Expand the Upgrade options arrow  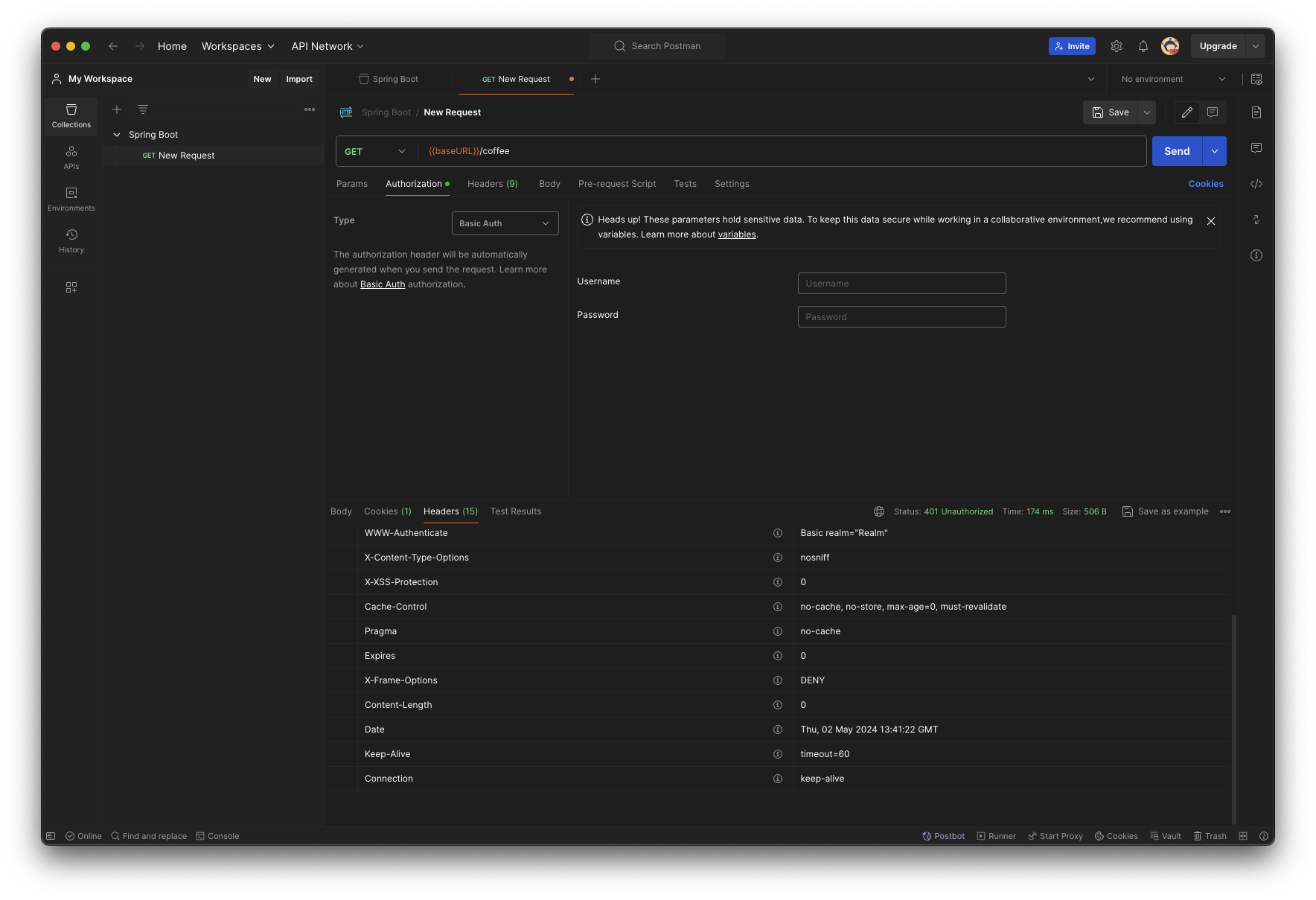[1256, 46]
